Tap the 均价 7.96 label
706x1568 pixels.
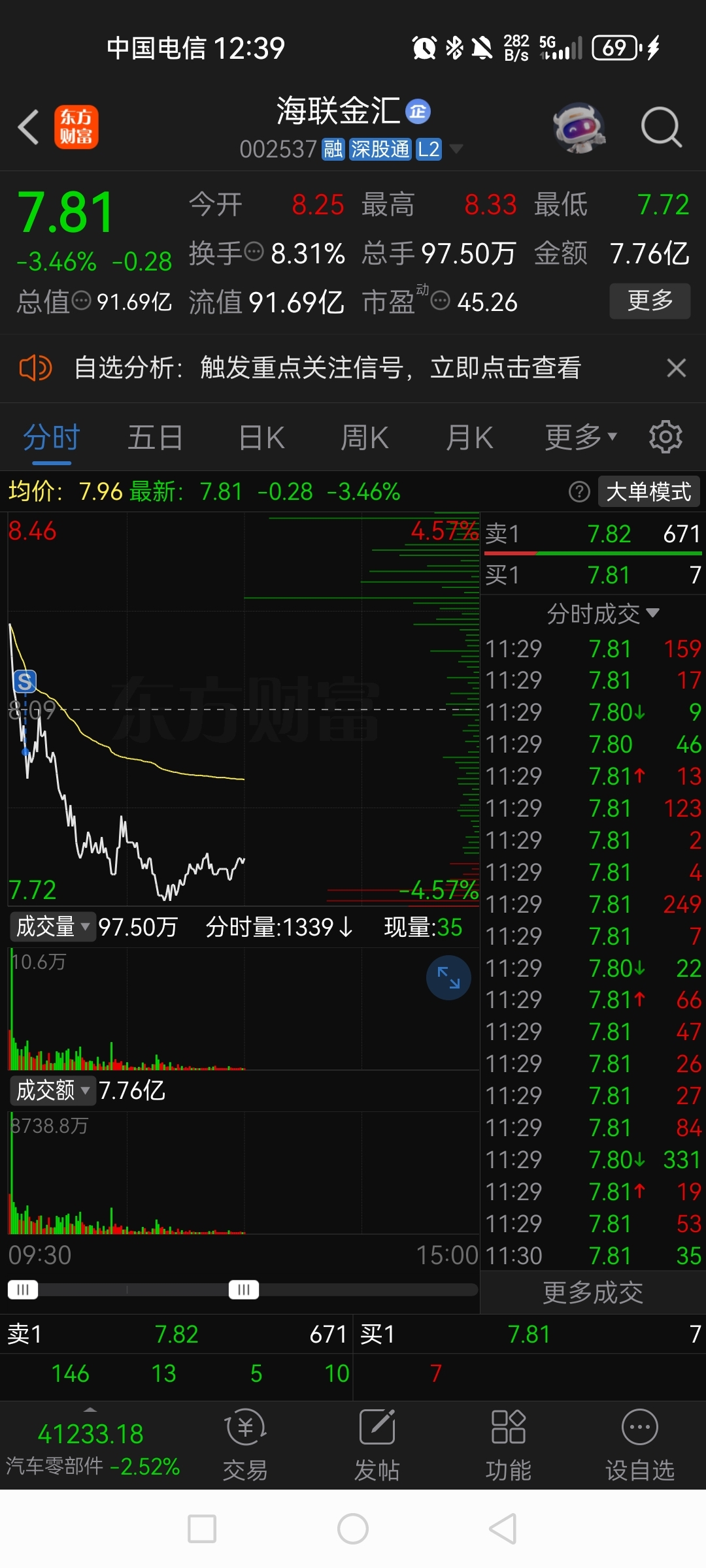pos(65,491)
